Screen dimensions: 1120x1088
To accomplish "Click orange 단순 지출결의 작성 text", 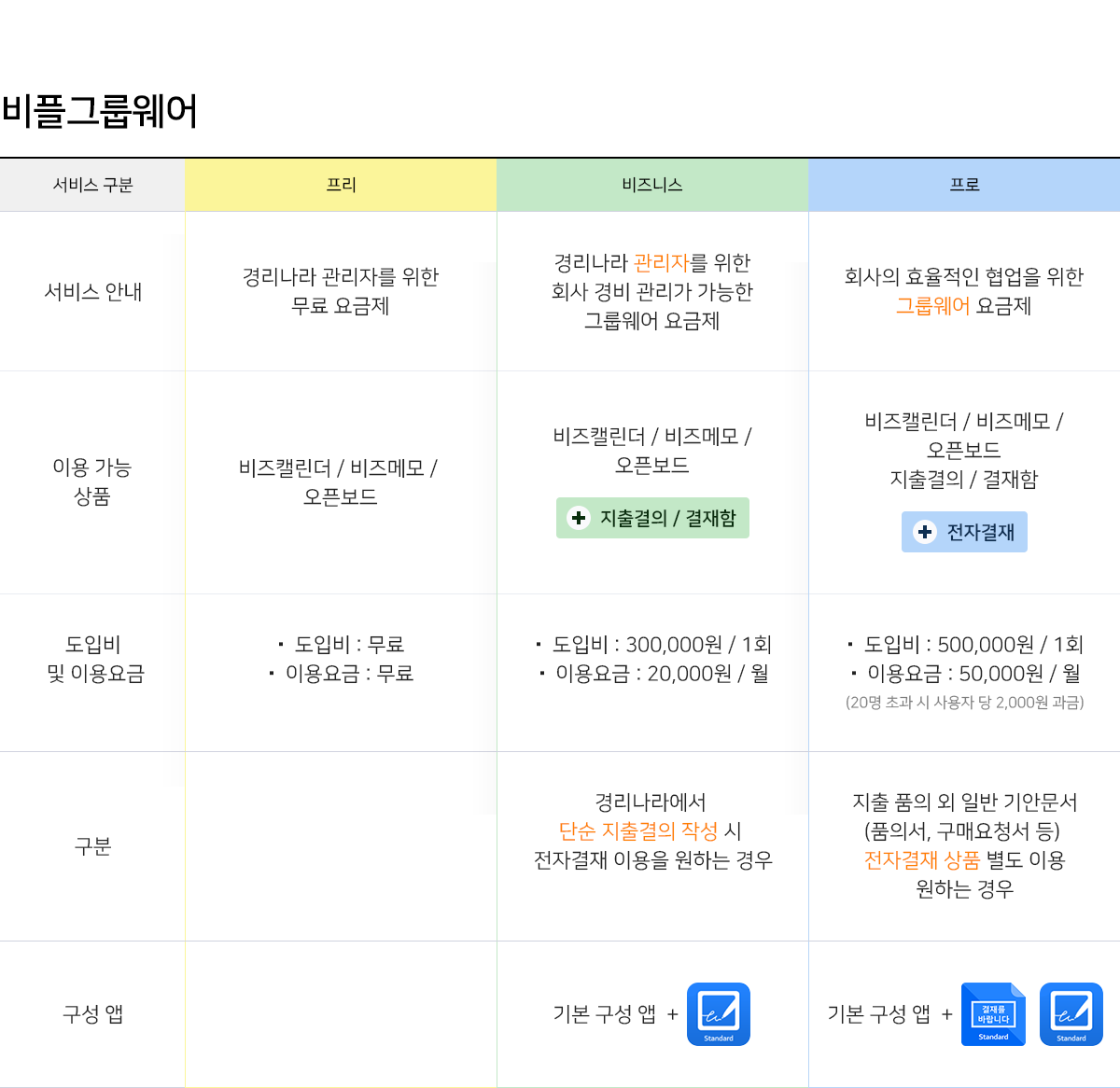I will click(x=638, y=830).
